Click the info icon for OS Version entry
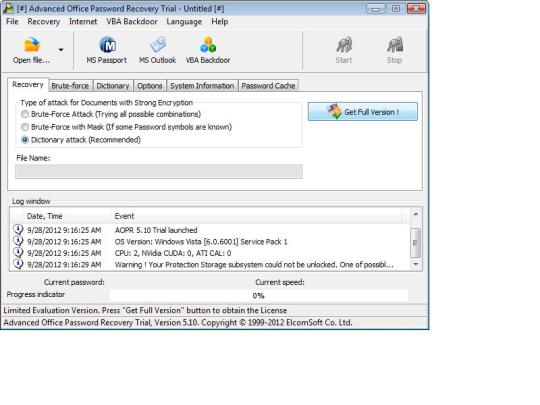Screen dimensions: 540x405 click(x=18, y=241)
